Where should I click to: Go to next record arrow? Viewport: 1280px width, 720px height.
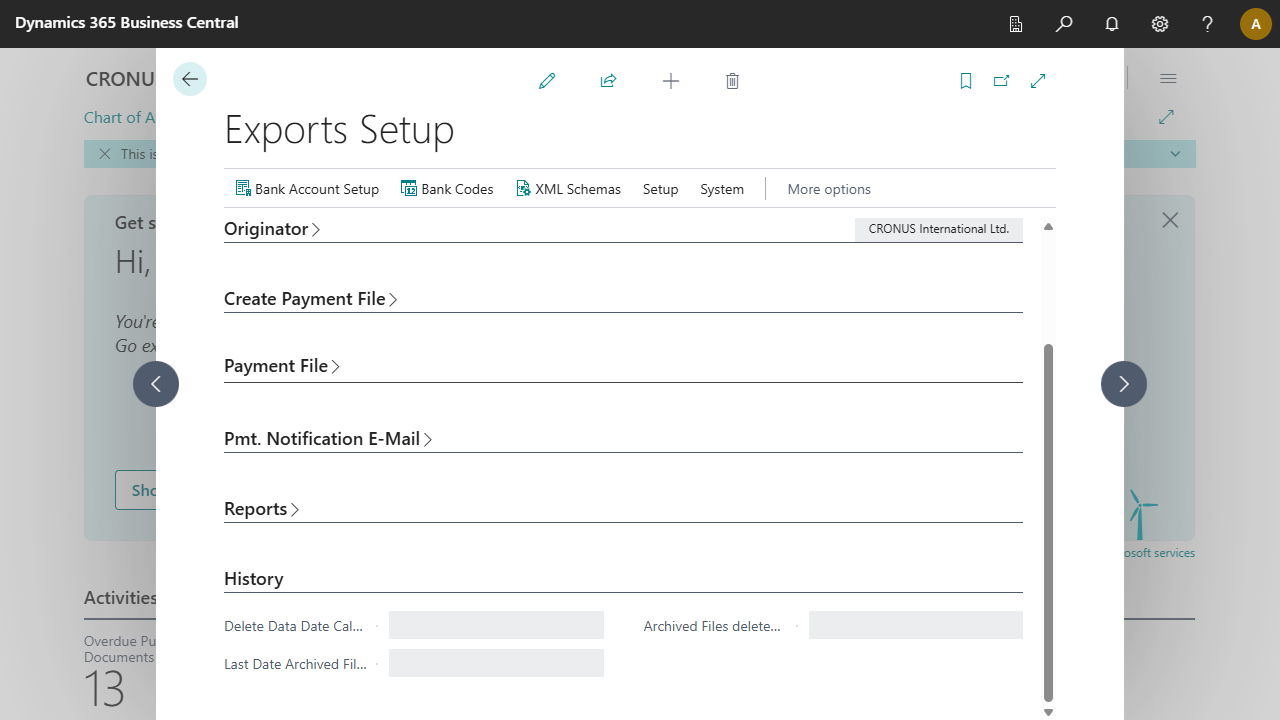tap(1124, 384)
